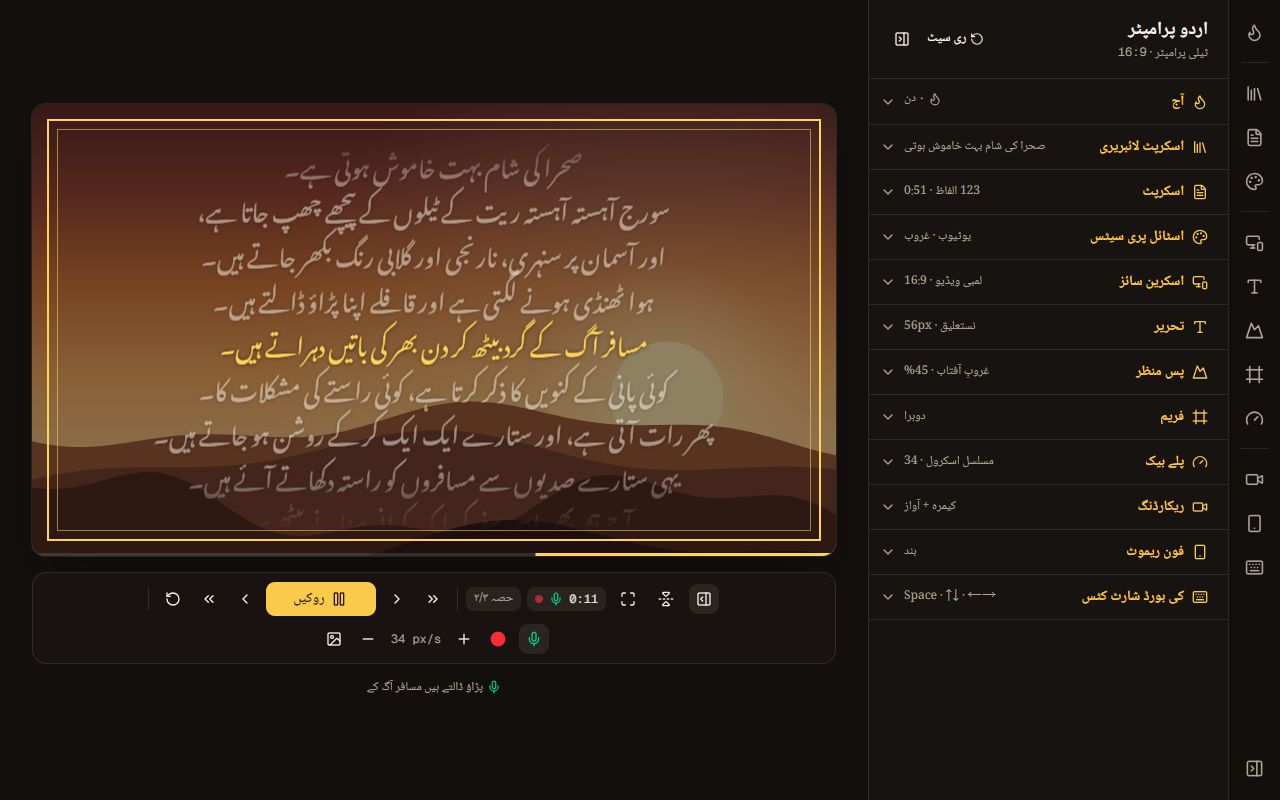1280x800 pixels.
Task: Open style palette icon in right rail
Action: tap(1254, 181)
